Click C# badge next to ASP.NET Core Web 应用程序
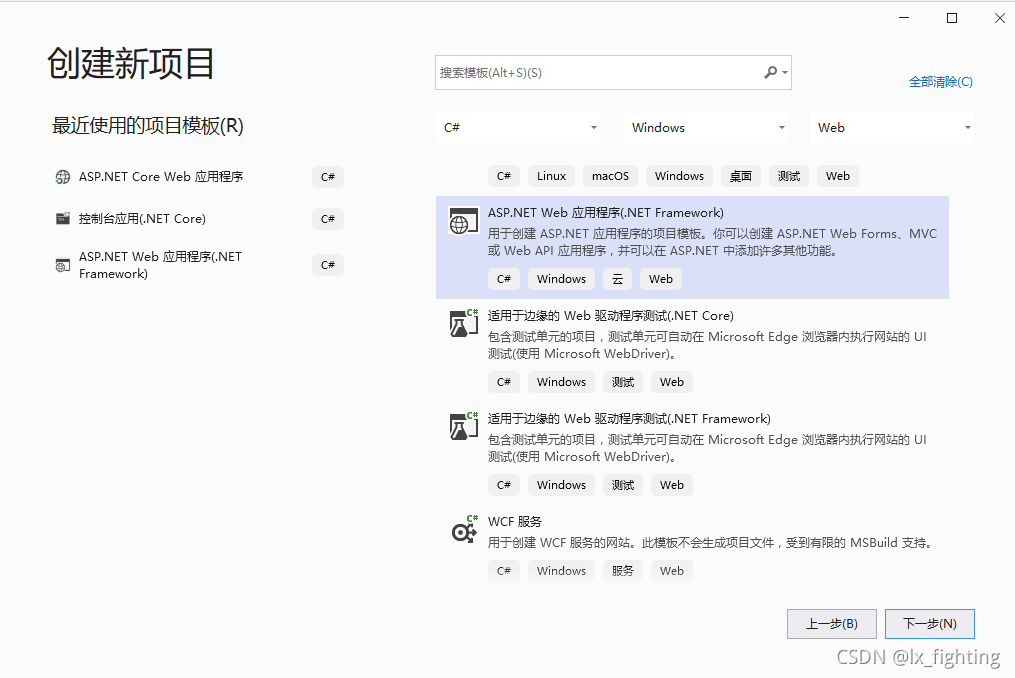The height and width of the screenshot is (678, 1015). coord(328,177)
